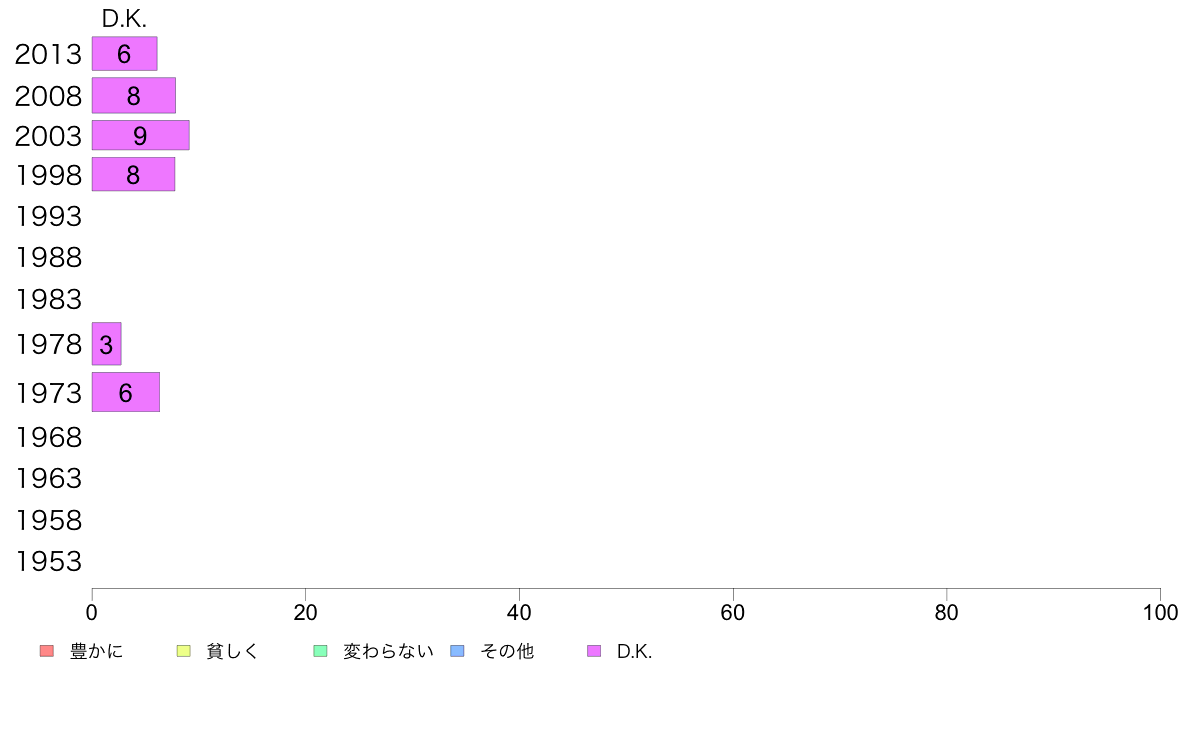Select the 1973 bar showing 6

point(126,392)
